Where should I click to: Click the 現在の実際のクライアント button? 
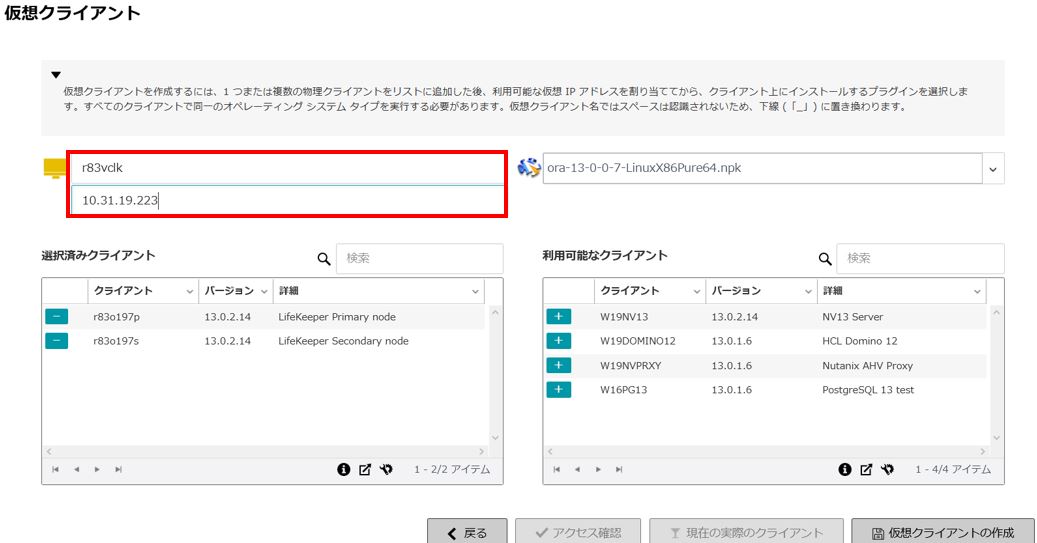coord(746,532)
